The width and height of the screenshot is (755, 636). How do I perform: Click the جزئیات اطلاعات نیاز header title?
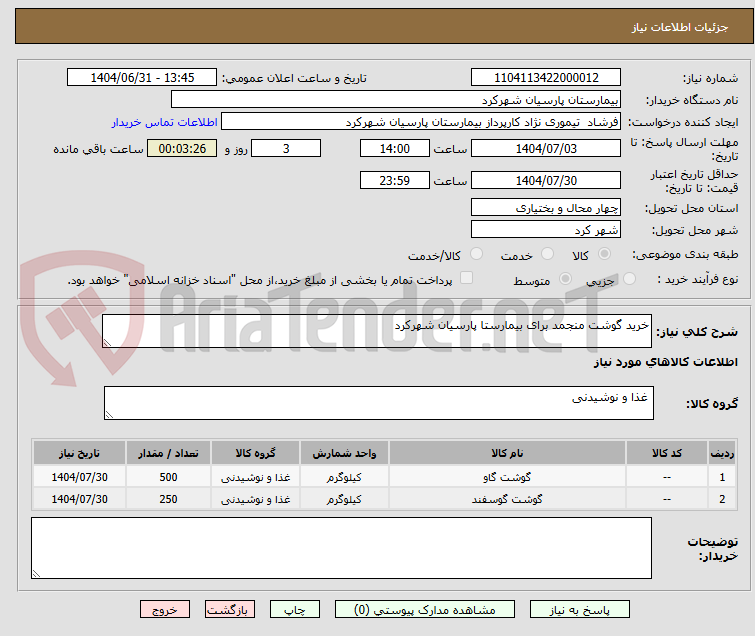[680, 27]
